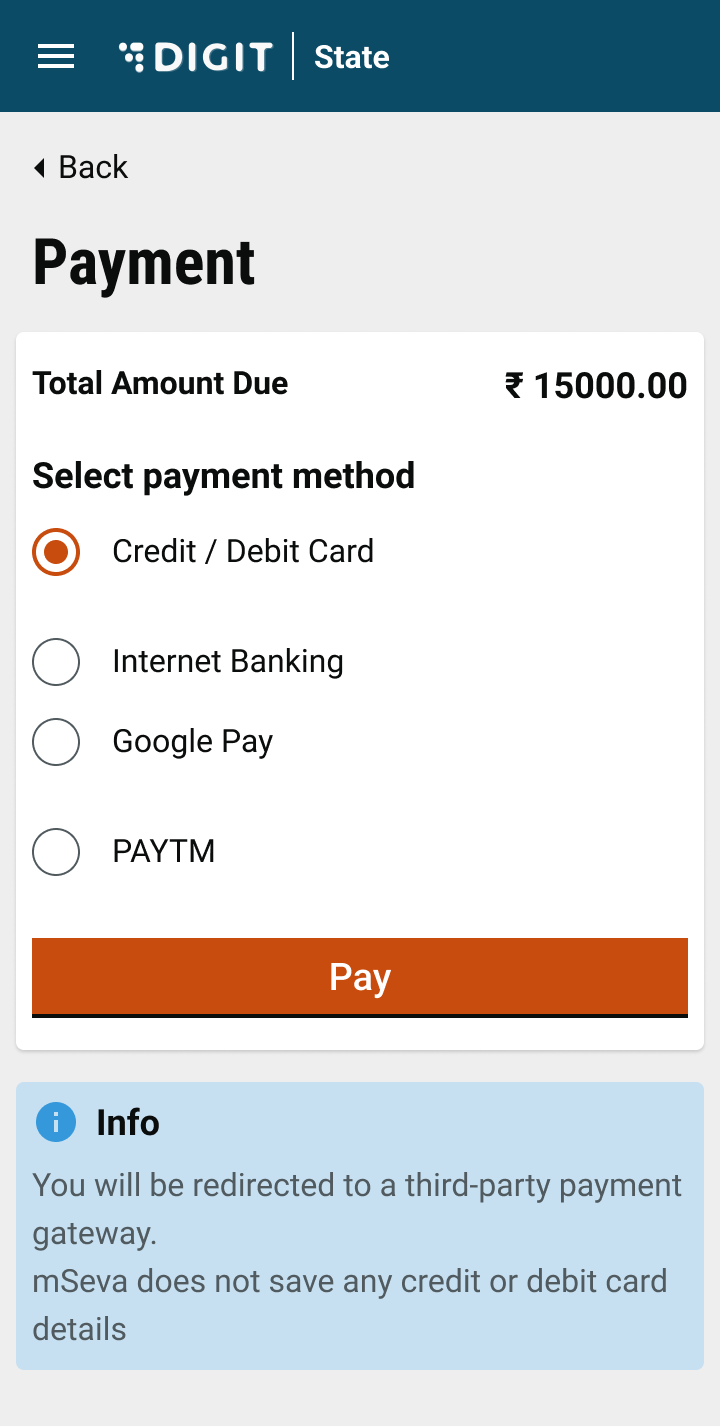Viewport: 720px width, 1426px height.
Task: Click the third-party payment gateway notice text
Action: 357,1208
